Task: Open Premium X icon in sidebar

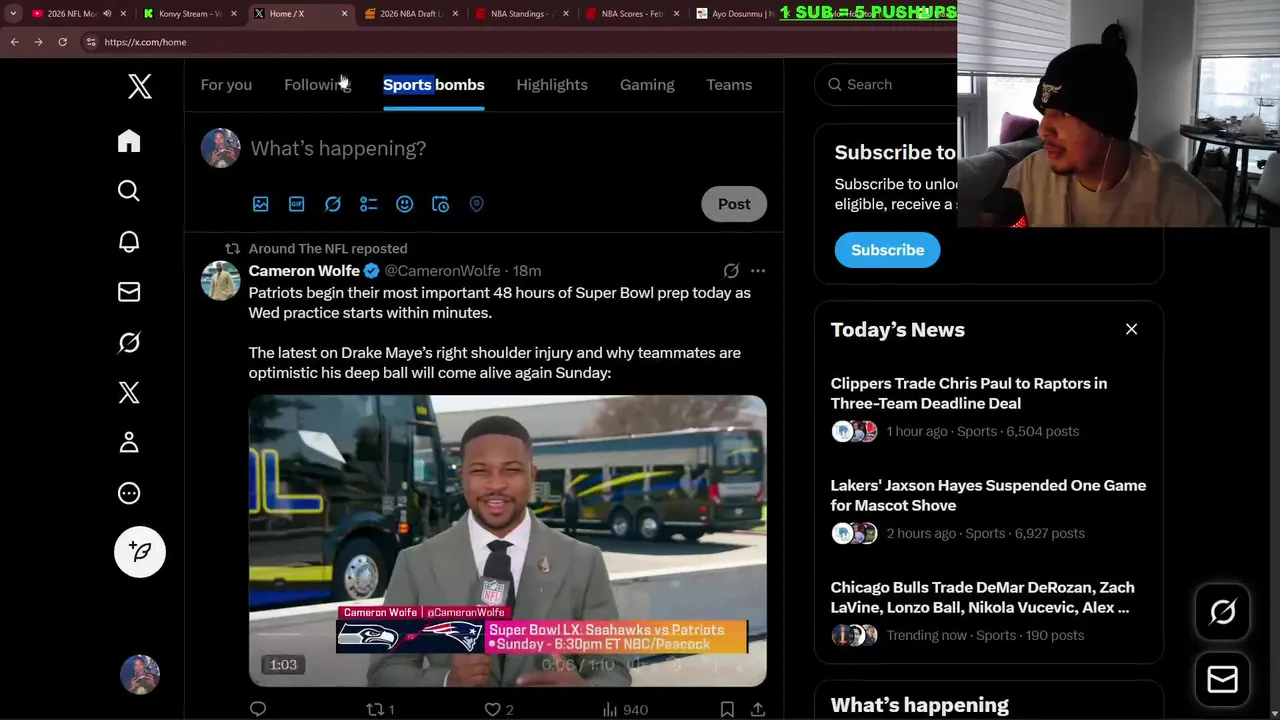Action: [129, 392]
